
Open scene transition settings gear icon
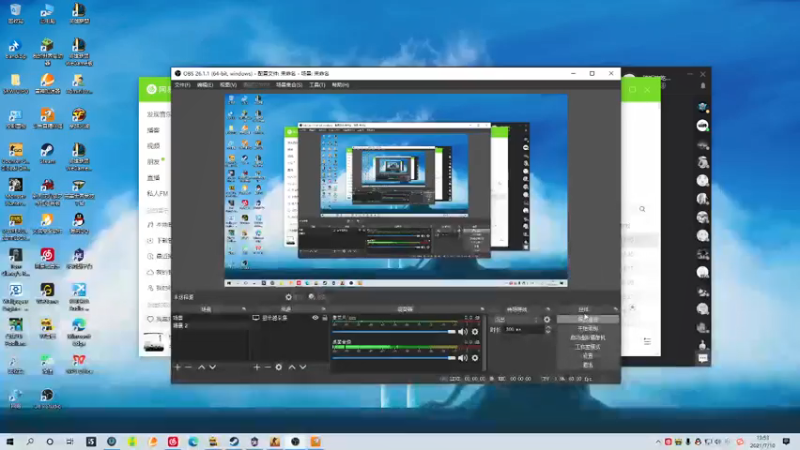pos(547,319)
